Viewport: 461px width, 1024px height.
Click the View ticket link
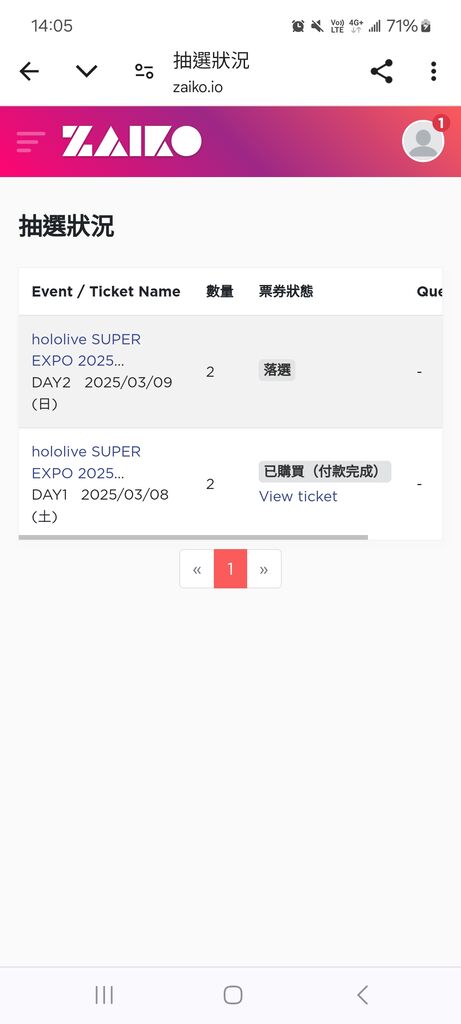[298, 496]
